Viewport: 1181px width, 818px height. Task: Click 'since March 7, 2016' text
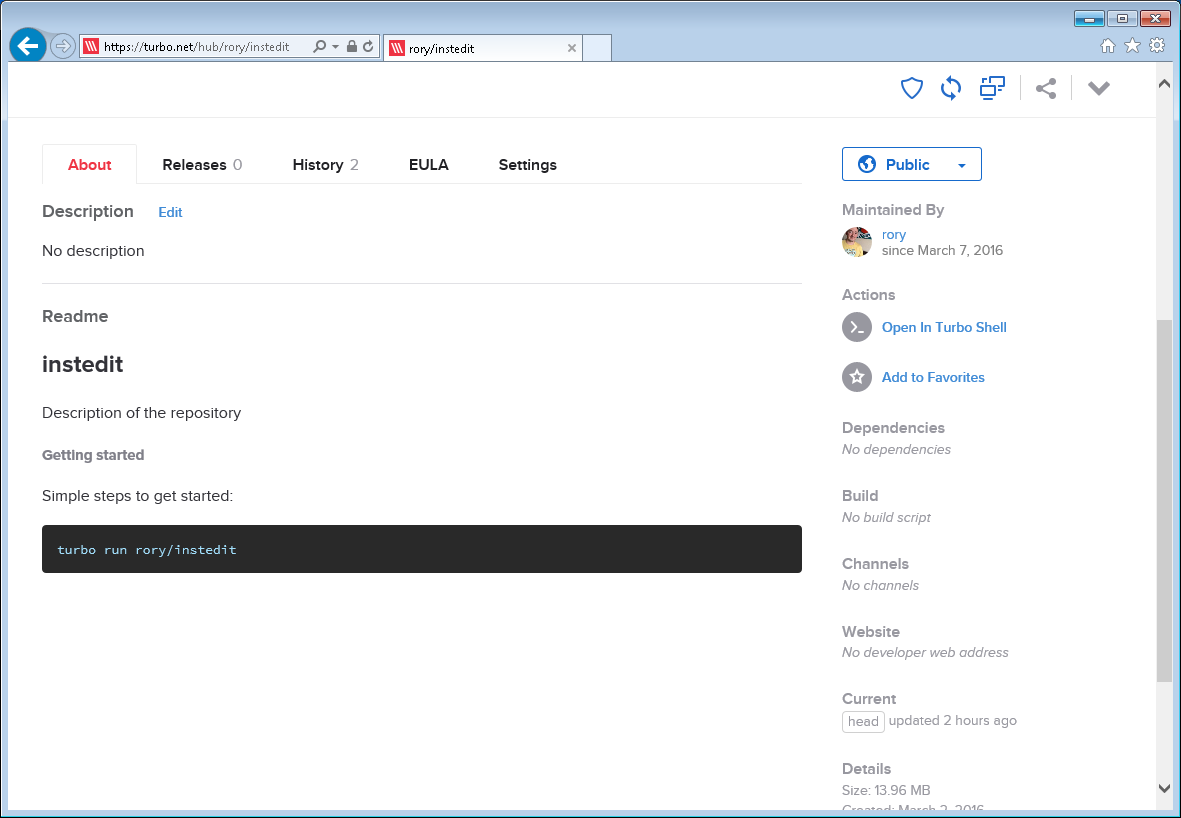tap(942, 251)
